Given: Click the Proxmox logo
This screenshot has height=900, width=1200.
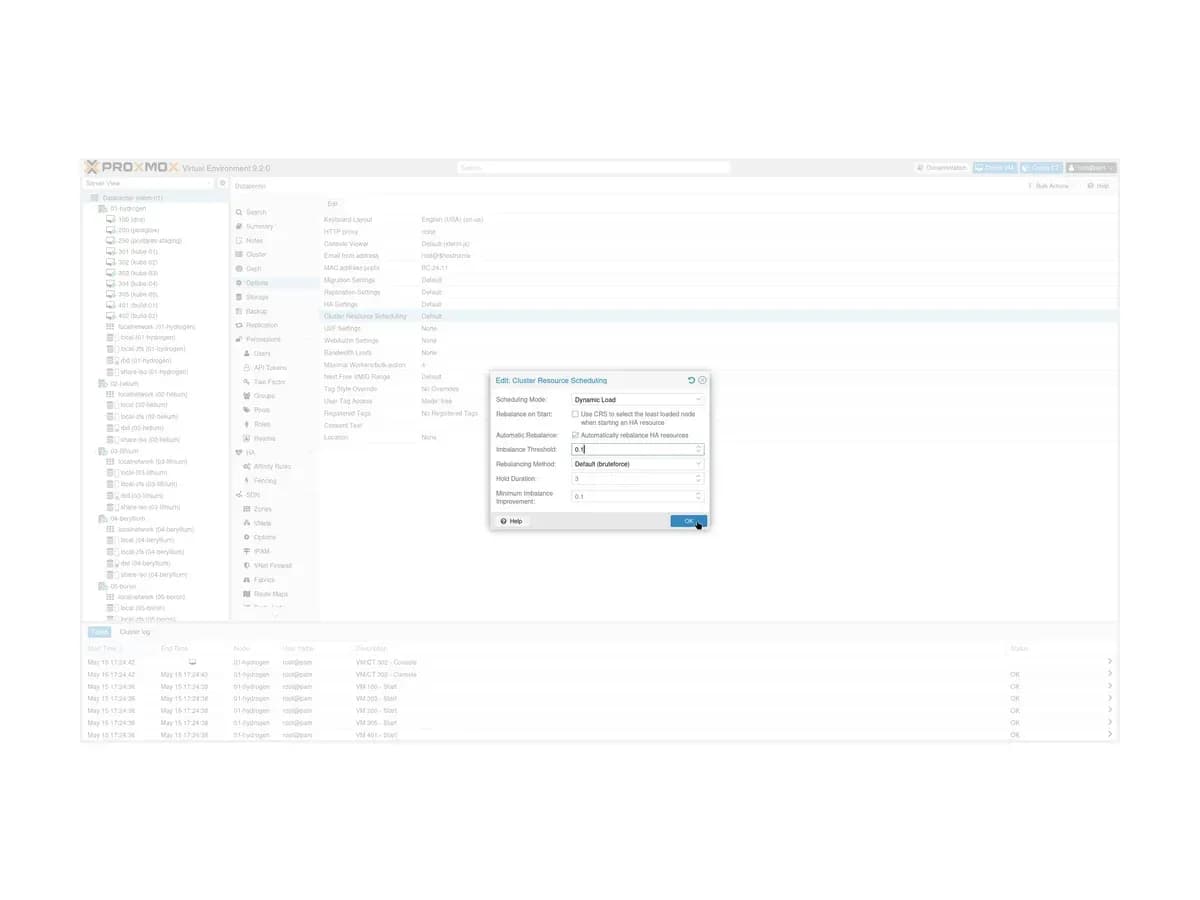Looking at the screenshot, I should (132, 168).
